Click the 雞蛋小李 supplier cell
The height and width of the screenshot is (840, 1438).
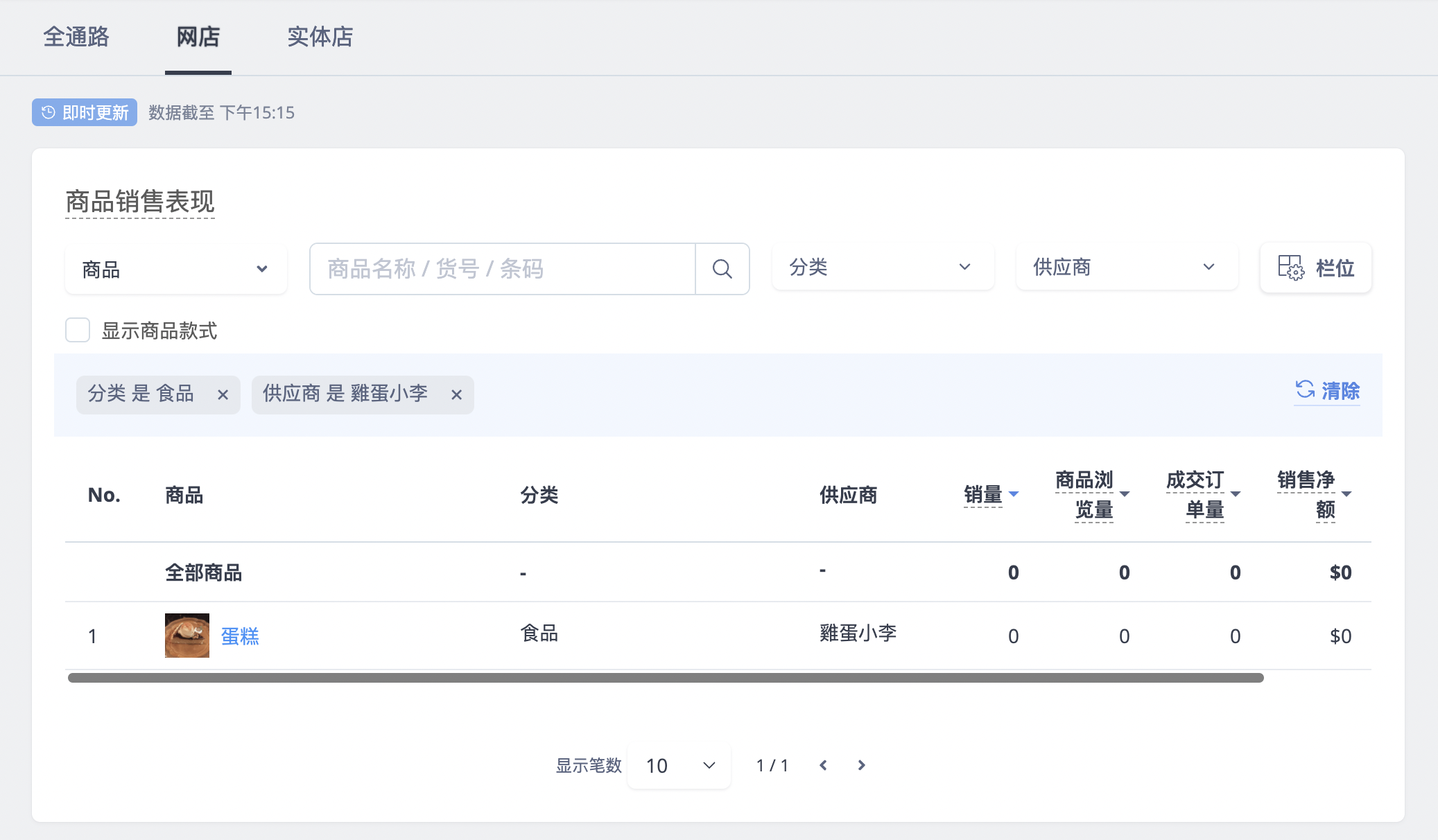point(858,633)
